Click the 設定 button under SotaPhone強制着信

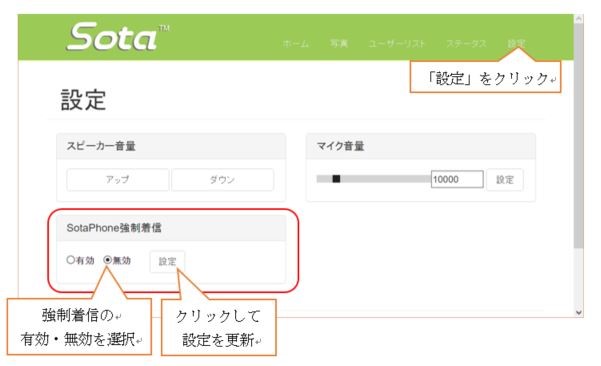167,261
